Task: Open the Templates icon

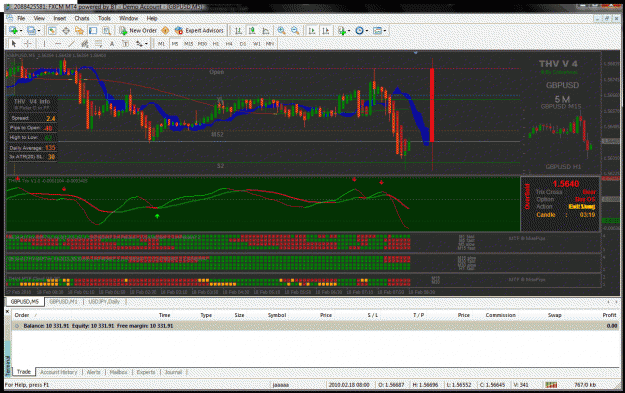Action: (x=377, y=31)
